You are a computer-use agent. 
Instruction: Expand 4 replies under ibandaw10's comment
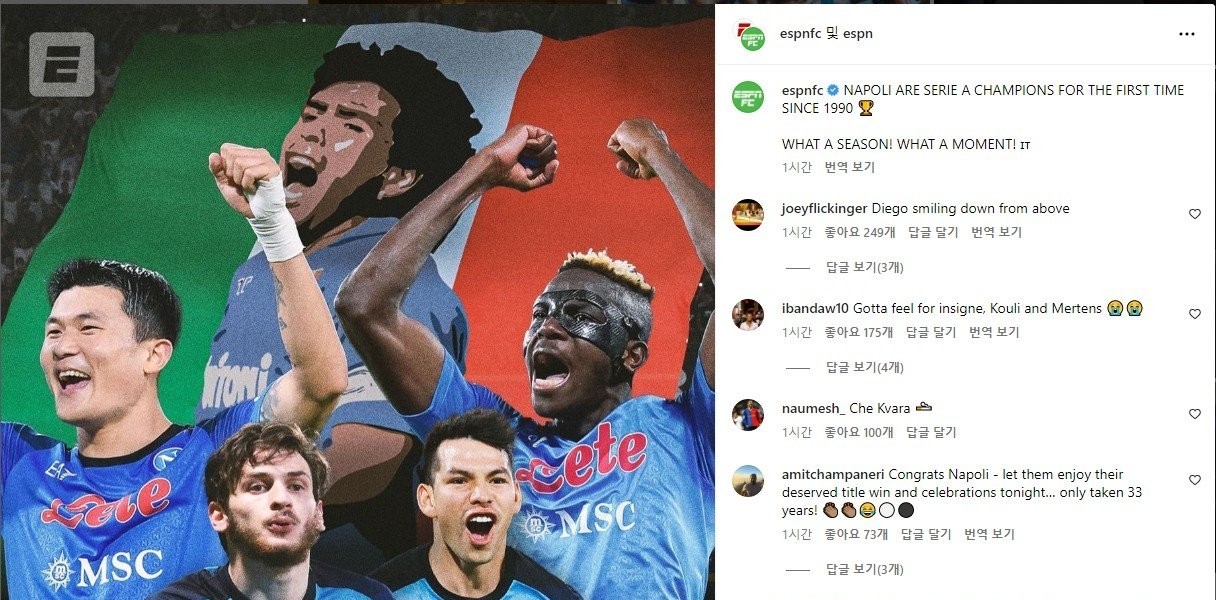864,368
